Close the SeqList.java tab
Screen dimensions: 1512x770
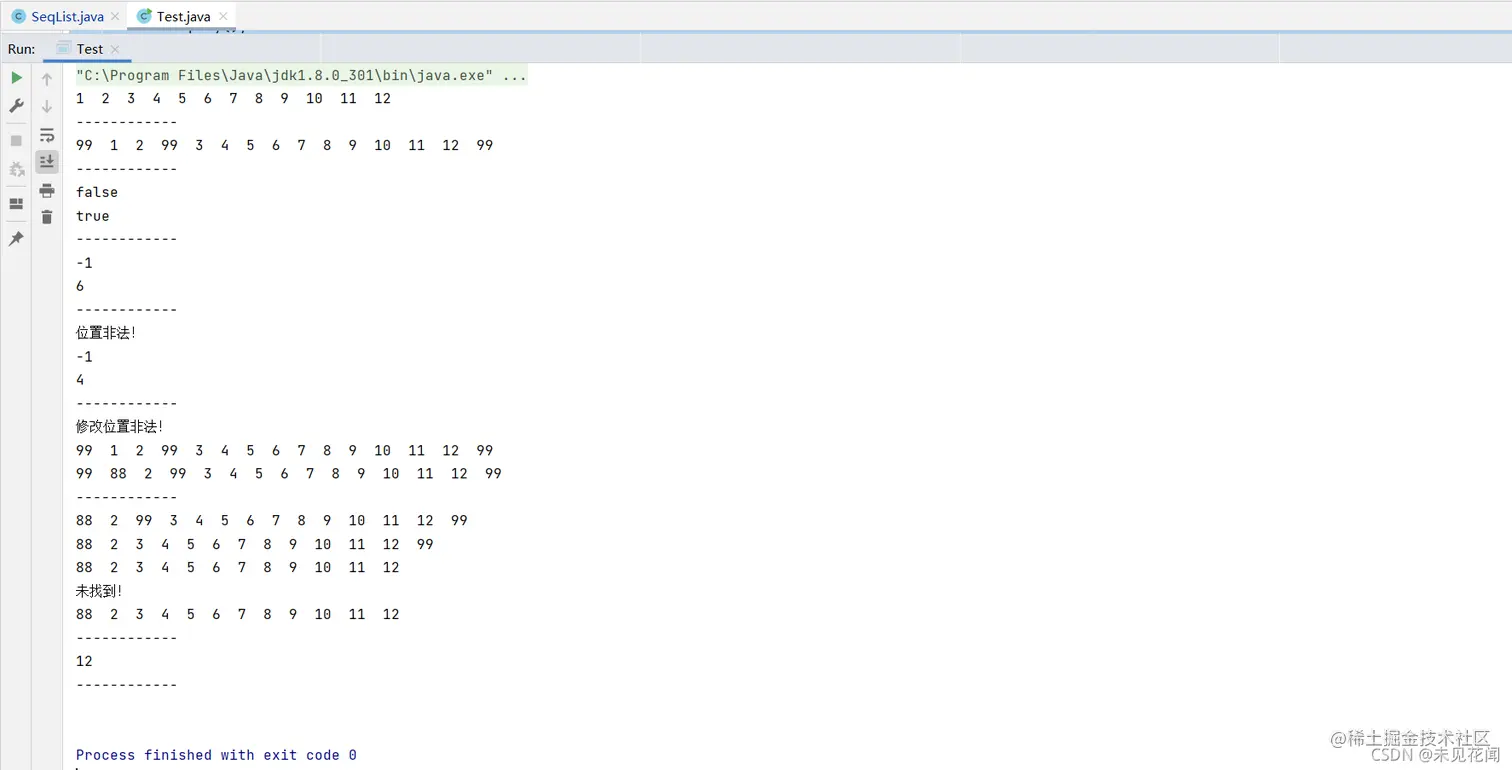pyautogui.click(x=114, y=17)
